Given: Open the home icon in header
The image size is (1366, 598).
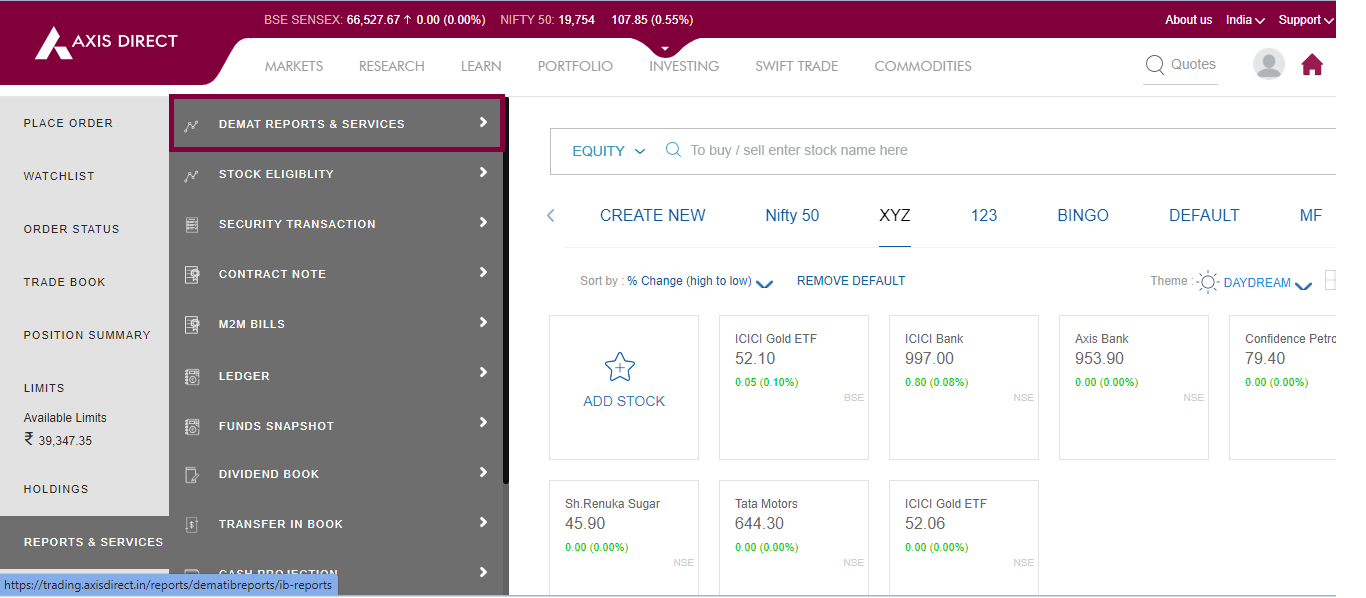Looking at the screenshot, I should coord(1312,65).
